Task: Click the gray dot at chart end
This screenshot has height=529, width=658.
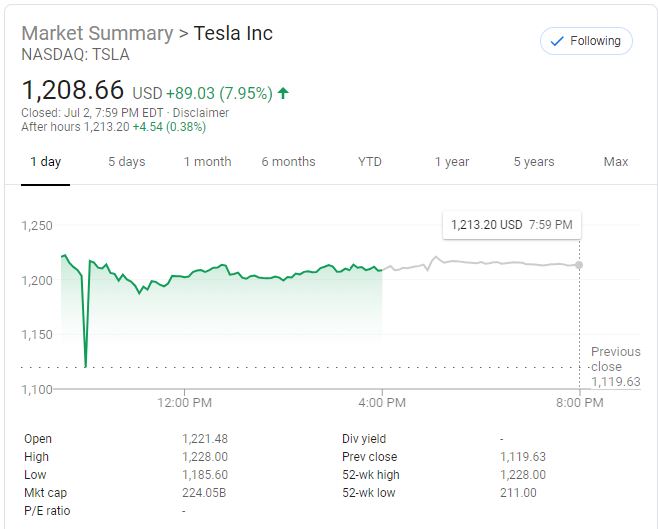Action: pos(580,265)
